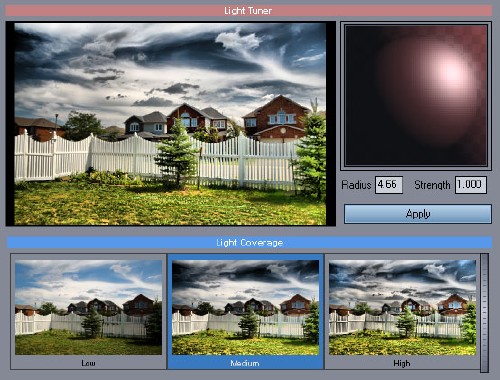Click the Light Coverage header bar
The height and width of the screenshot is (380, 500).
249,242
